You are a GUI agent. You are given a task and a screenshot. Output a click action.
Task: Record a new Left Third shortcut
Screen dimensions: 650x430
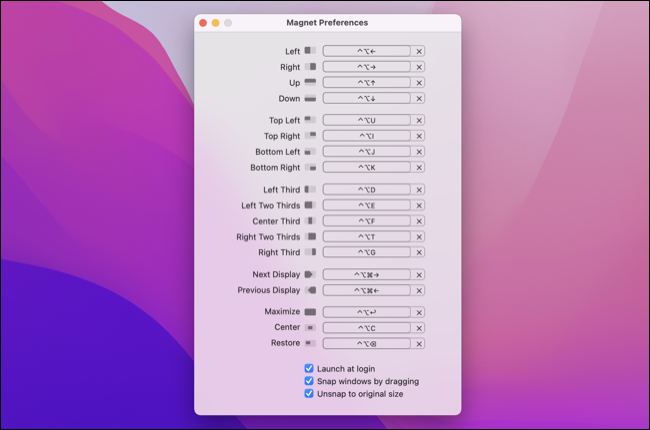pos(367,190)
